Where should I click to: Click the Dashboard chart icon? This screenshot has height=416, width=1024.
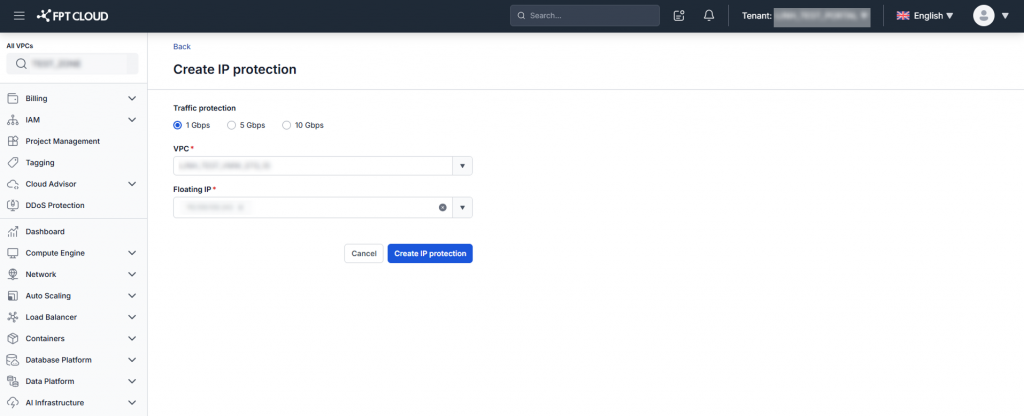(13, 232)
